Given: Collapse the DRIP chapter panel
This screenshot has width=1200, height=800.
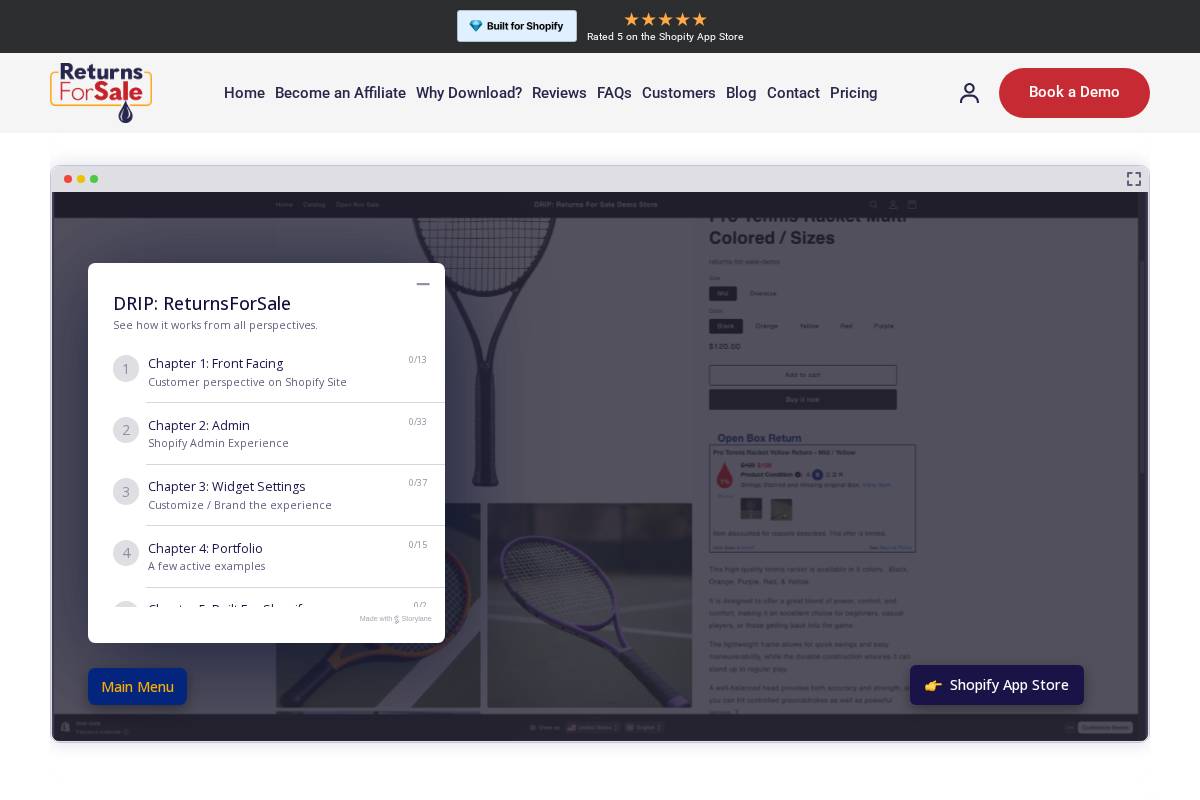Looking at the screenshot, I should pyautogui.click(x=423, y=284).
